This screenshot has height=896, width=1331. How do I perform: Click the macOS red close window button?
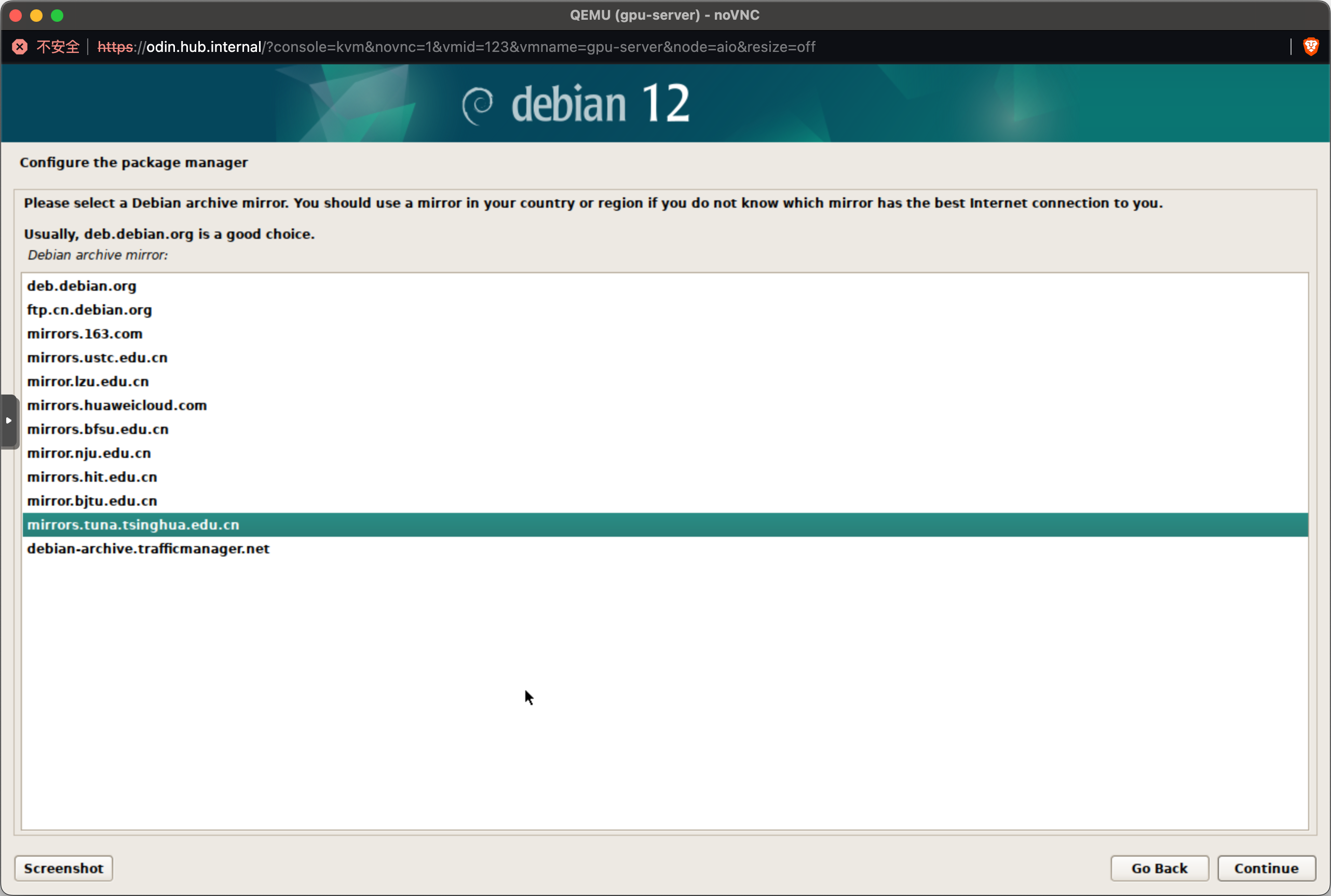coord(16,16)
